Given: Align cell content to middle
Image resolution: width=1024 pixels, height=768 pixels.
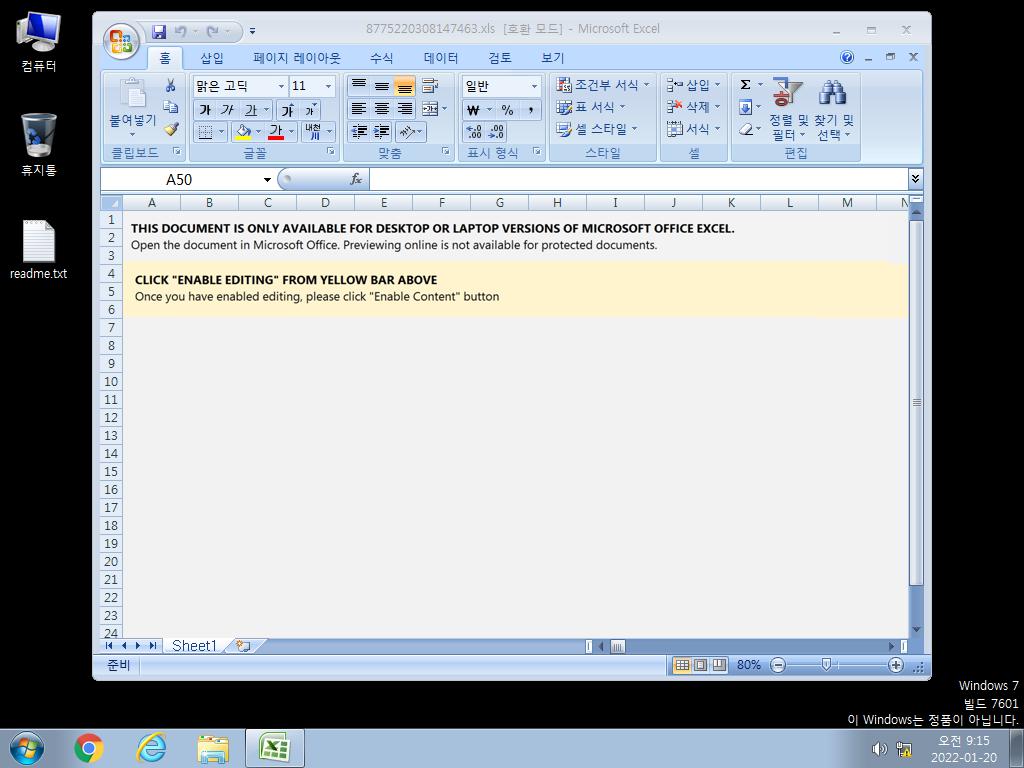Looking at the screenshot, I should 382,86.
